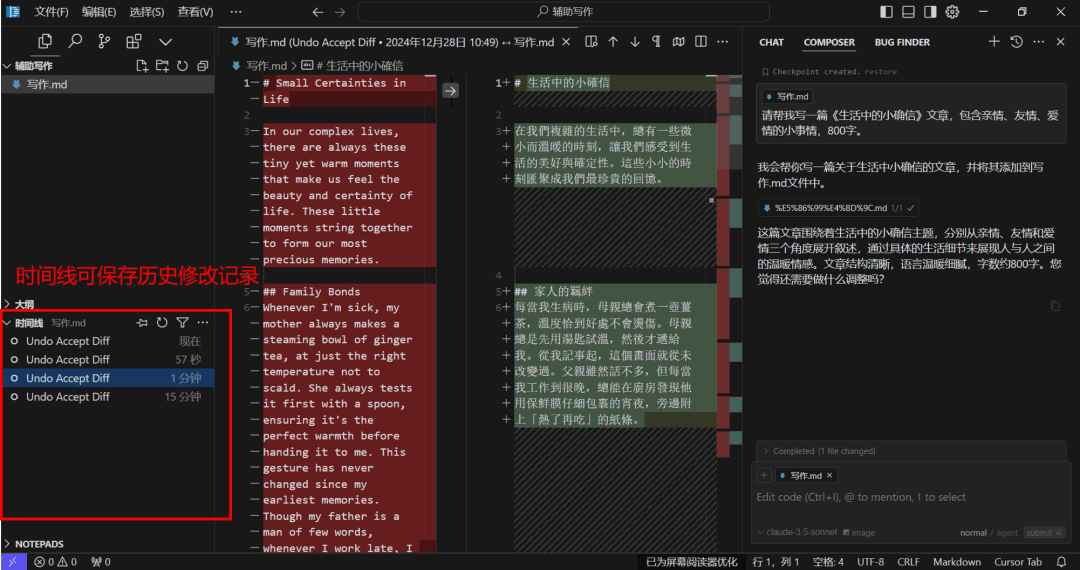Select the 15 分钟 Undo Accept Diff entry
Viewport: 1080px width, 570px height.
(x=108, y=397)
